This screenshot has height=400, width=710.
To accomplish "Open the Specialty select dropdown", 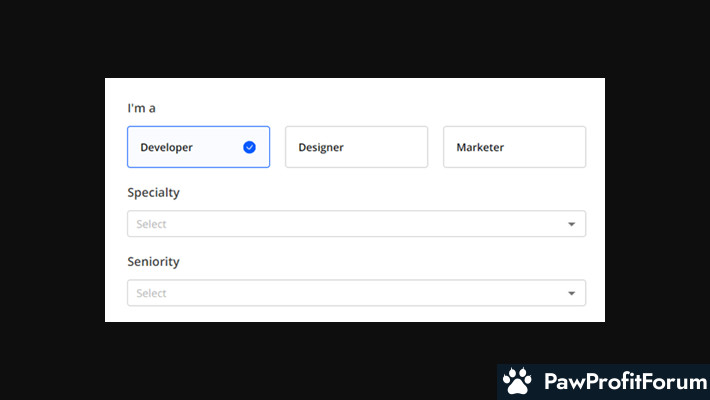I will 356,224.
